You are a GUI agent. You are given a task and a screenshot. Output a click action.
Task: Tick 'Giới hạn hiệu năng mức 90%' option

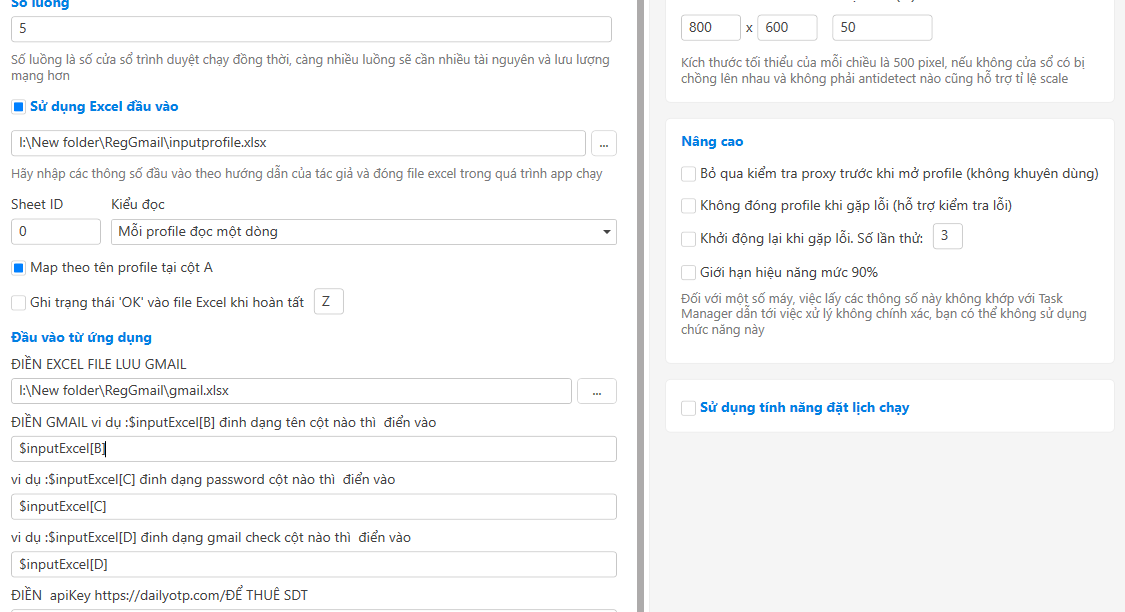pos(688,272)
